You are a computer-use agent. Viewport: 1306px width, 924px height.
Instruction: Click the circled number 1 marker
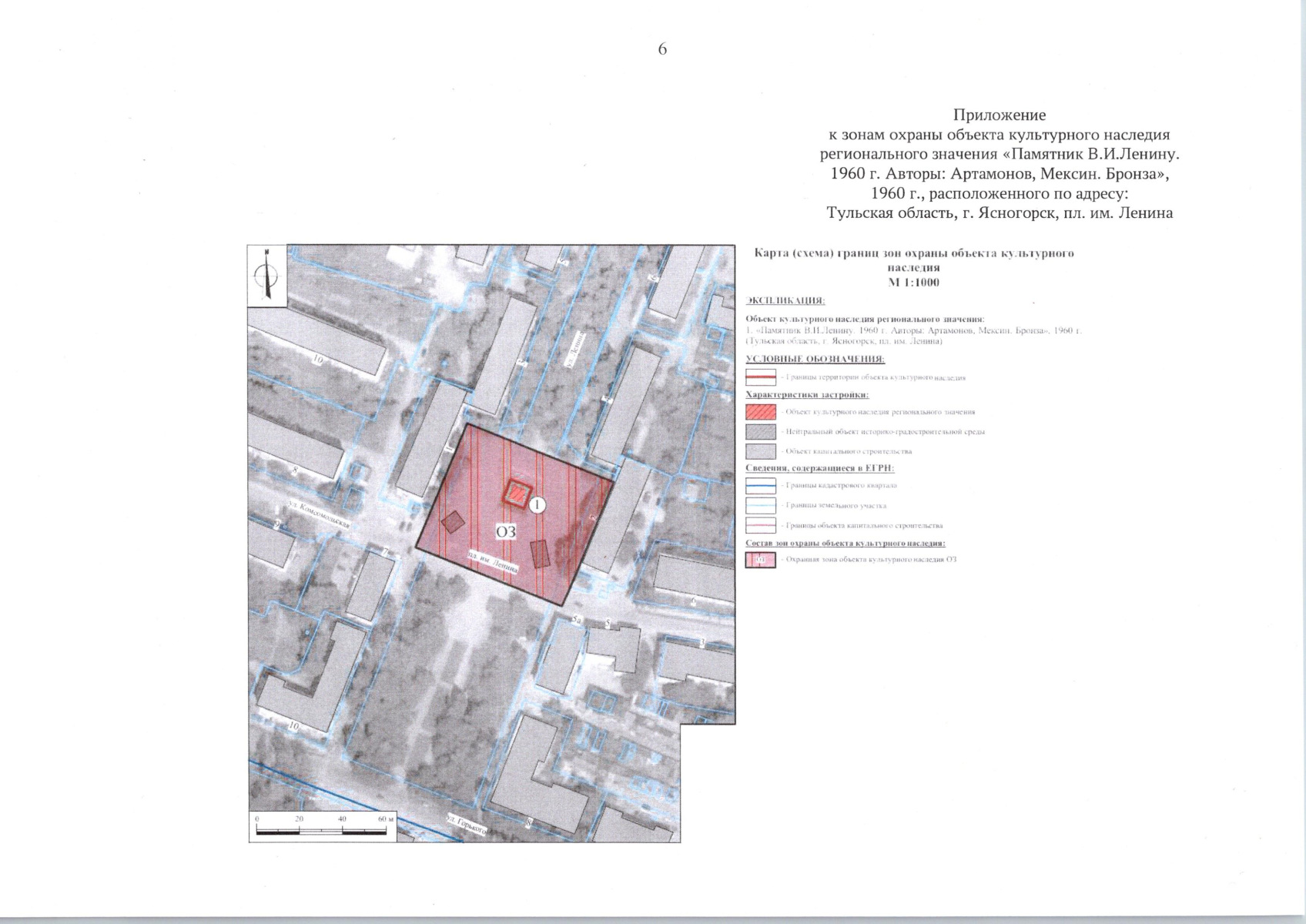[537, 505]
